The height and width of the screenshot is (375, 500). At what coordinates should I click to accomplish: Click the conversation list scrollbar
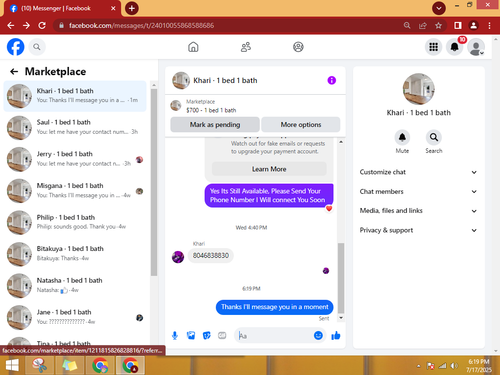click(154, 182)
